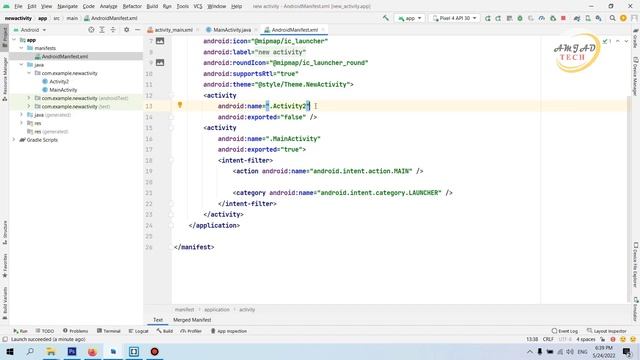Open Project panel gear options

pyautogui.click(x=127, y=30)
